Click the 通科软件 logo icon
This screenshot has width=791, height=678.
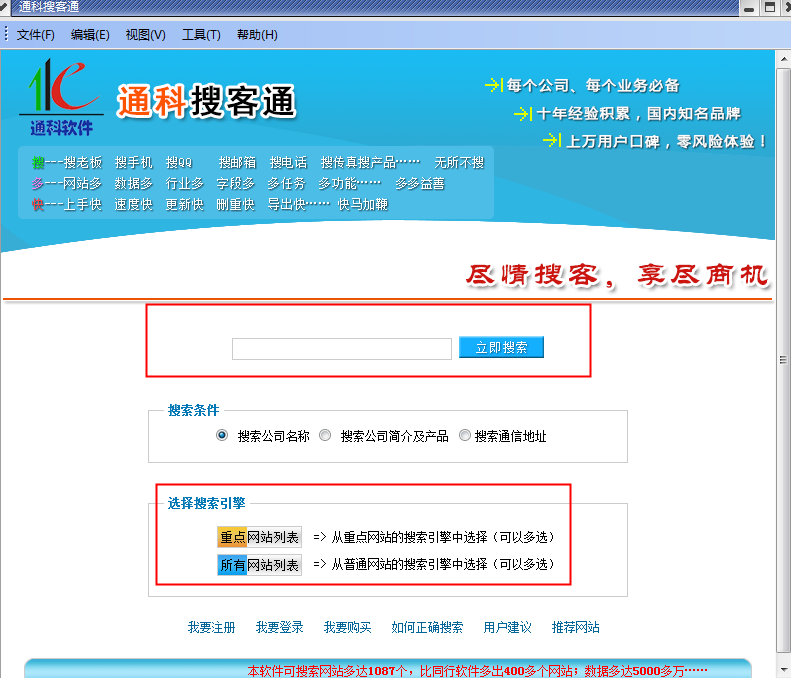pyautogui.click(x=62, y=97)
